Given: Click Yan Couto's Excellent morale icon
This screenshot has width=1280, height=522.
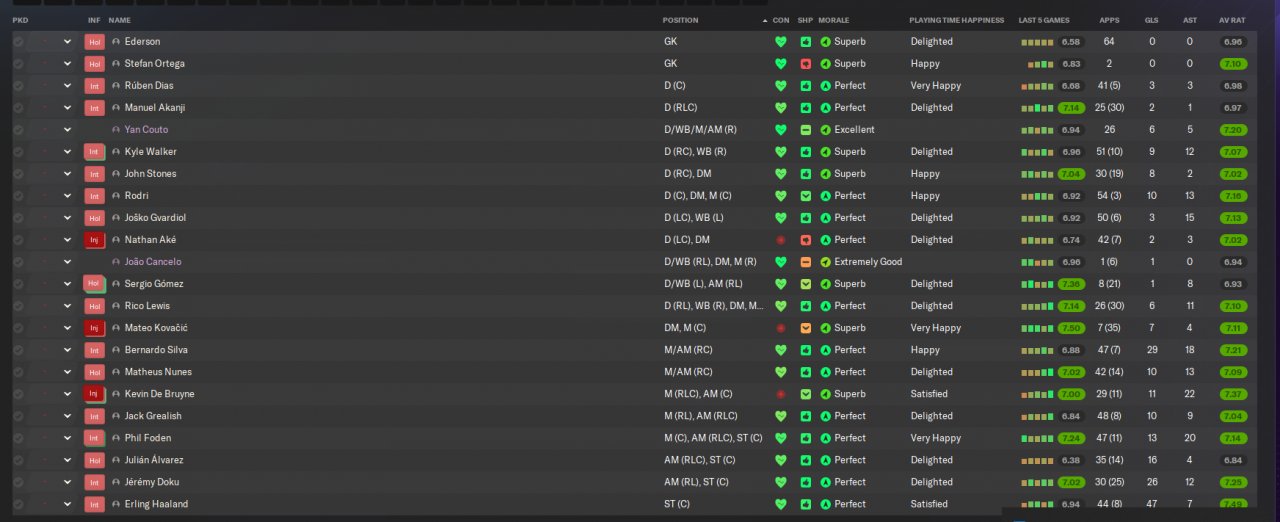Looking at the screenshot, I should (x=825, y=130).
